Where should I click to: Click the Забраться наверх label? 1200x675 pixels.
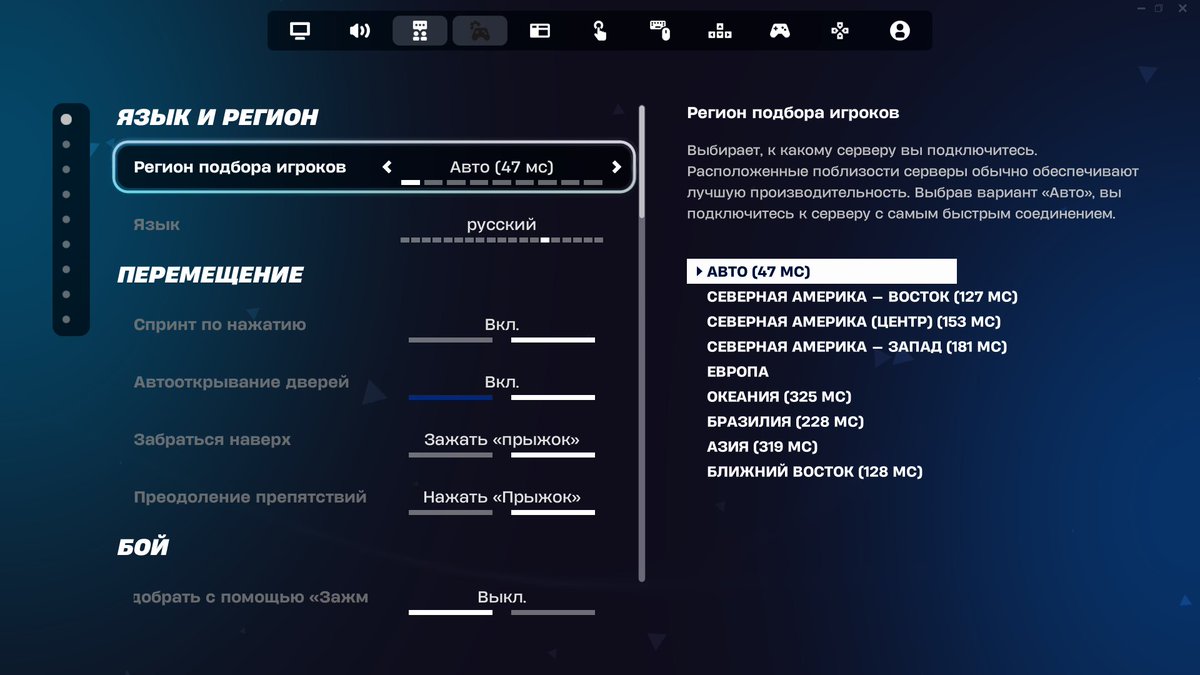pyautogui.click(x=212, y=440)
